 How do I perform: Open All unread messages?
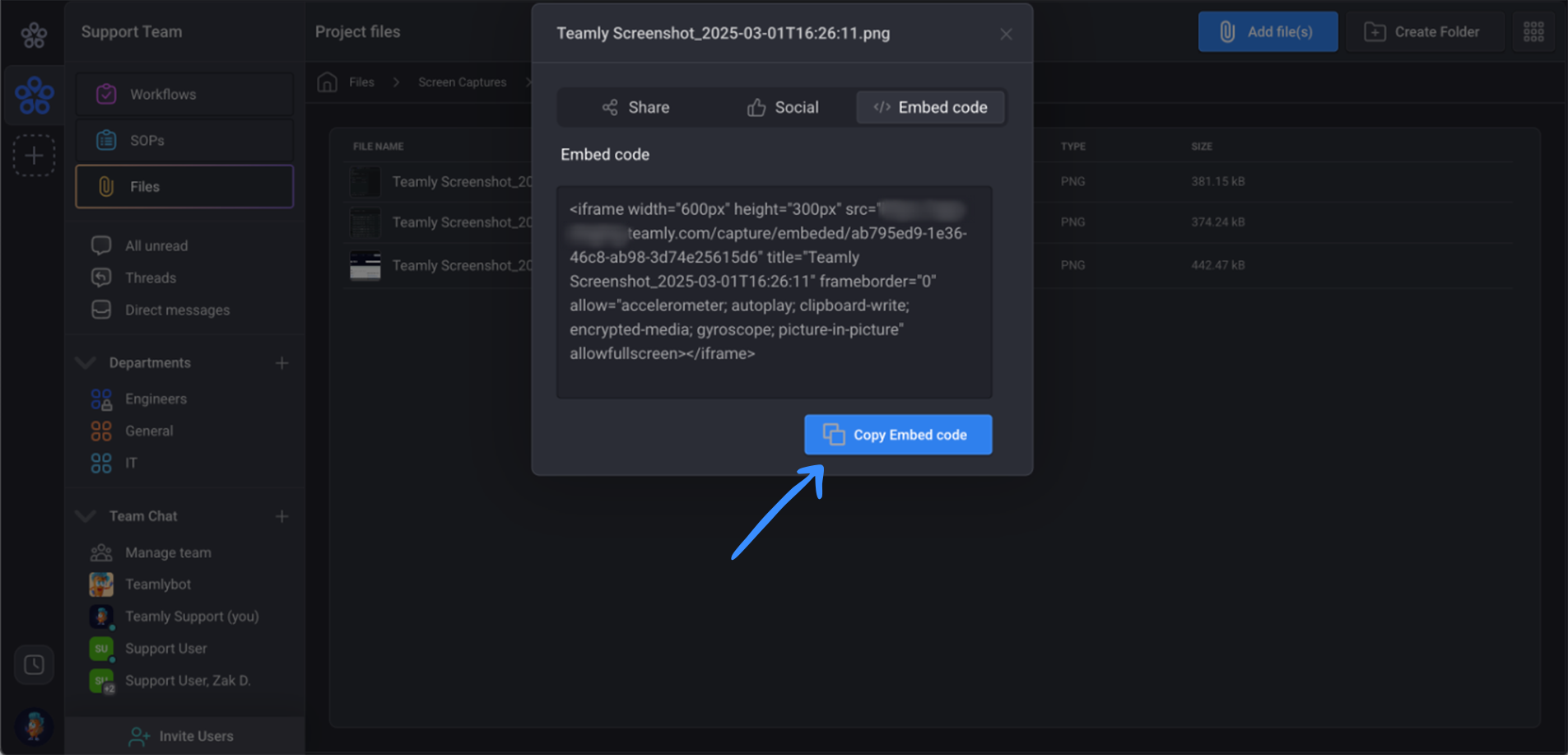coord(156,246)
